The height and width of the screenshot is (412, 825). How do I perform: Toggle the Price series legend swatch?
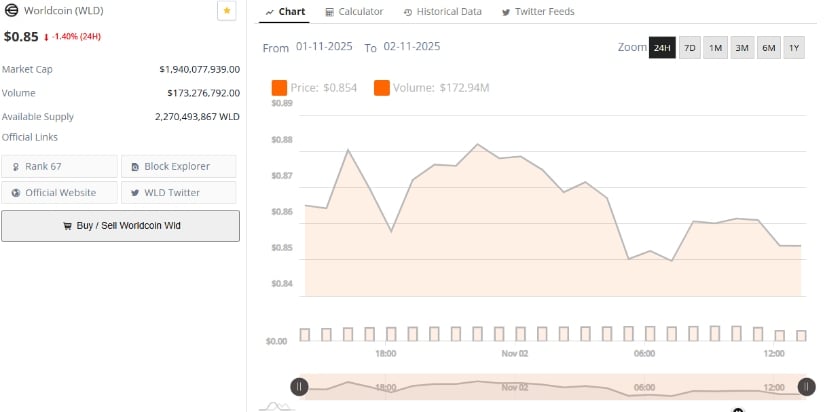(279, 88)
